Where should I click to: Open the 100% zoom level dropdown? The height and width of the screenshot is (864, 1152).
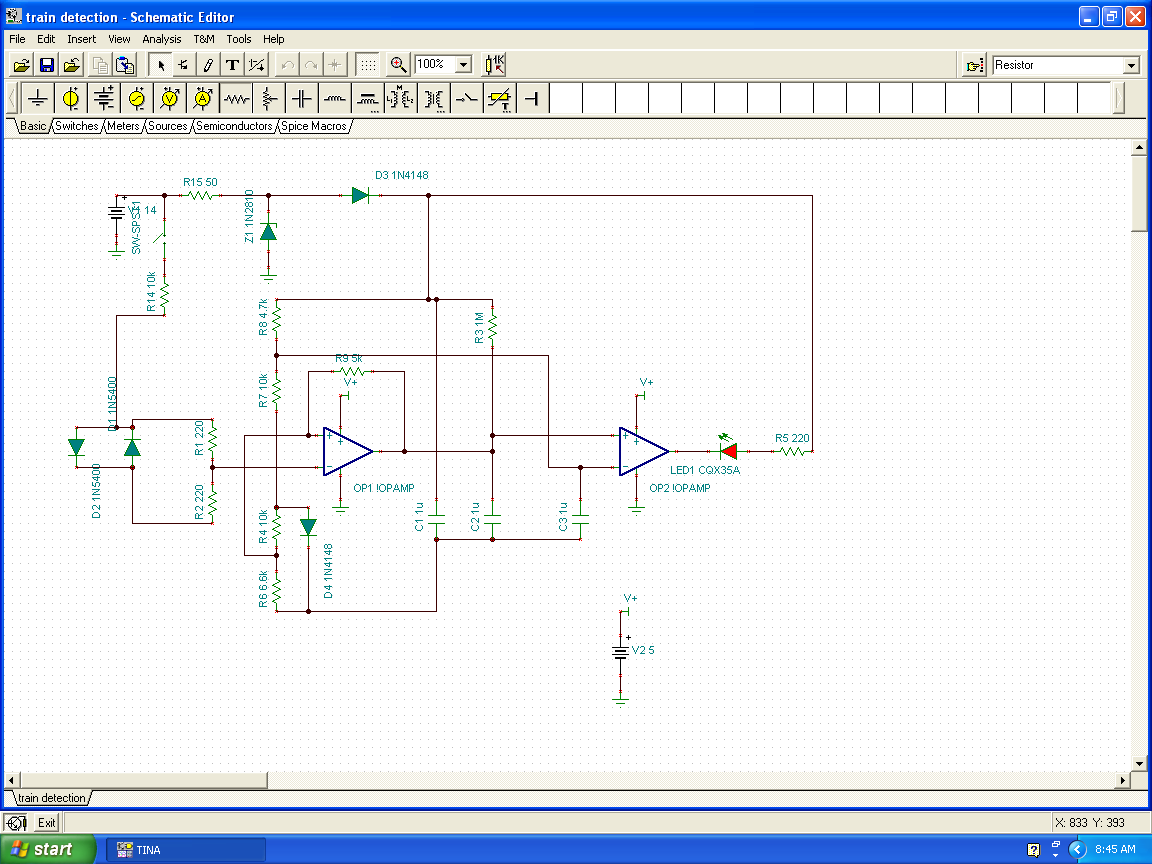[x=463, y=65]
